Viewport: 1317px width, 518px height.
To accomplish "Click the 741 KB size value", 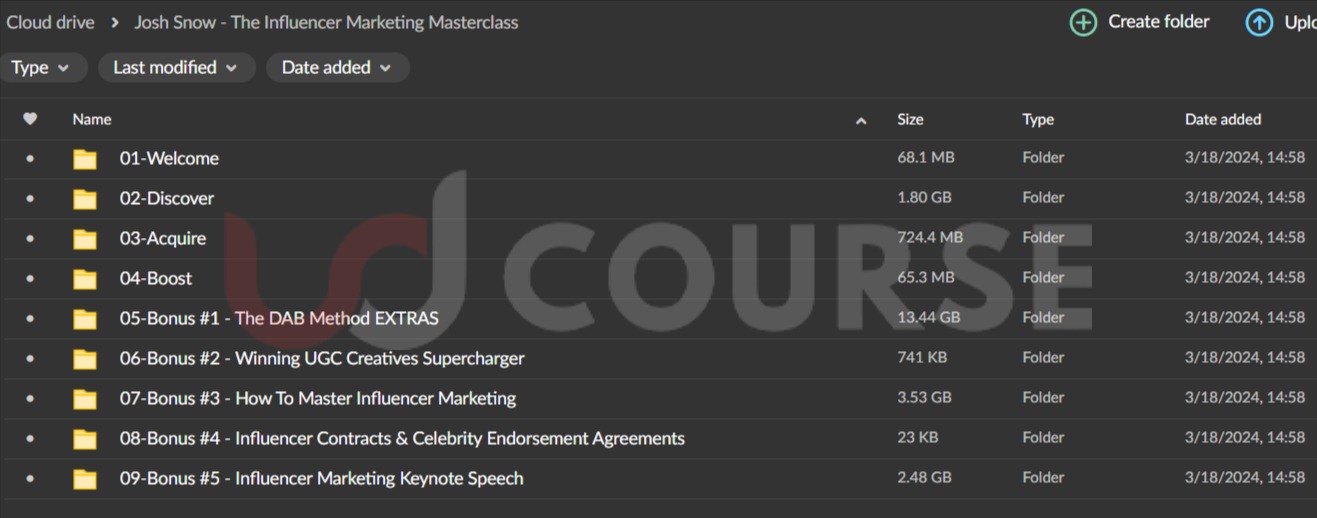I will click(922, 358).
